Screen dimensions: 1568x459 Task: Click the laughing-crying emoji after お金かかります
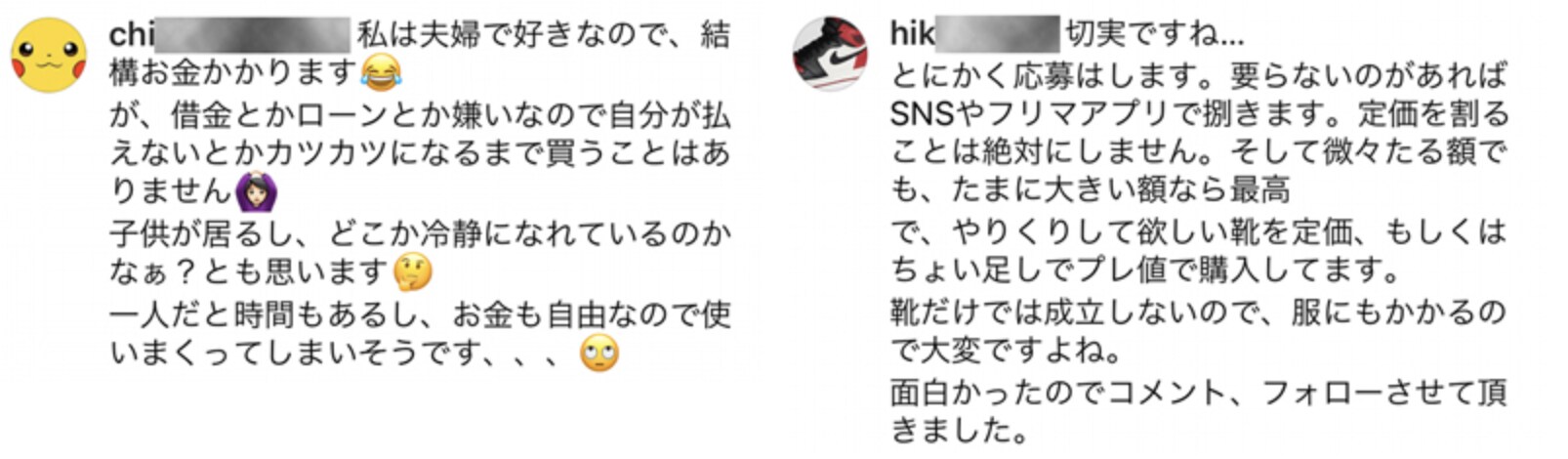pos(381,71)
